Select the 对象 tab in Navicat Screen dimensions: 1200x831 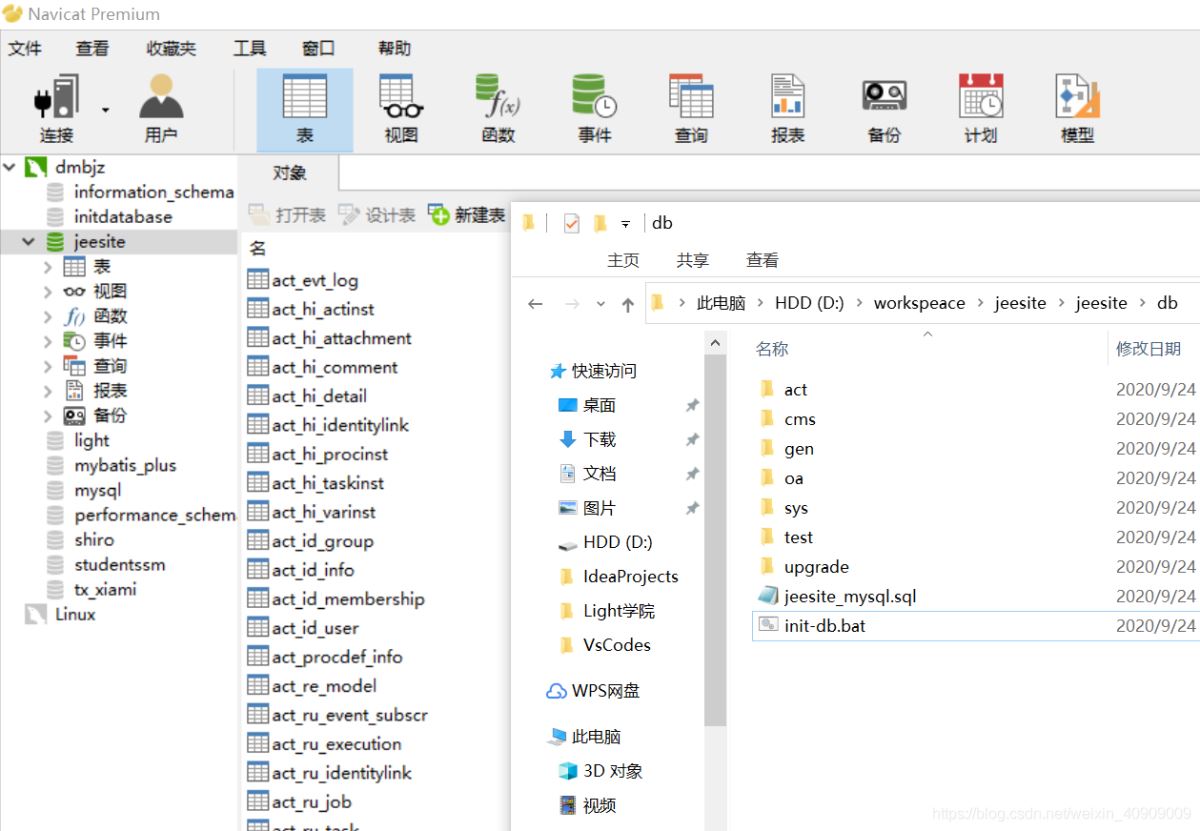click(289, 173)
